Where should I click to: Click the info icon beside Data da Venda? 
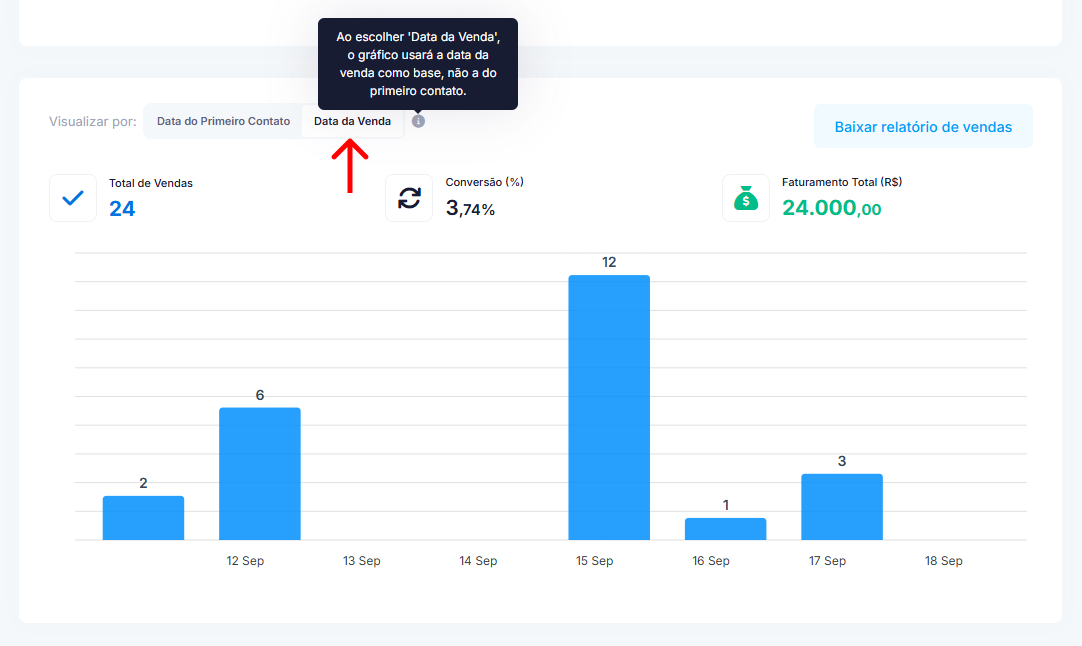pos(418,121)
